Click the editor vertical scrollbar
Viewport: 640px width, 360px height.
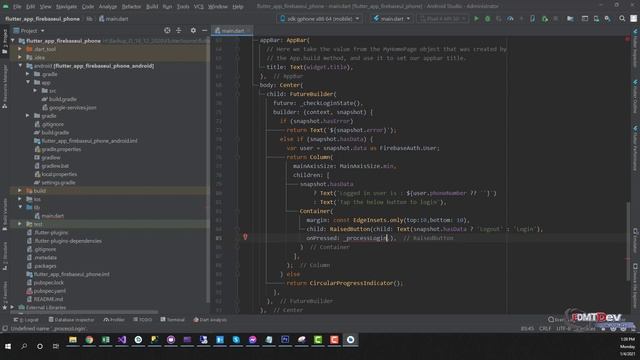tap(628, 241)
